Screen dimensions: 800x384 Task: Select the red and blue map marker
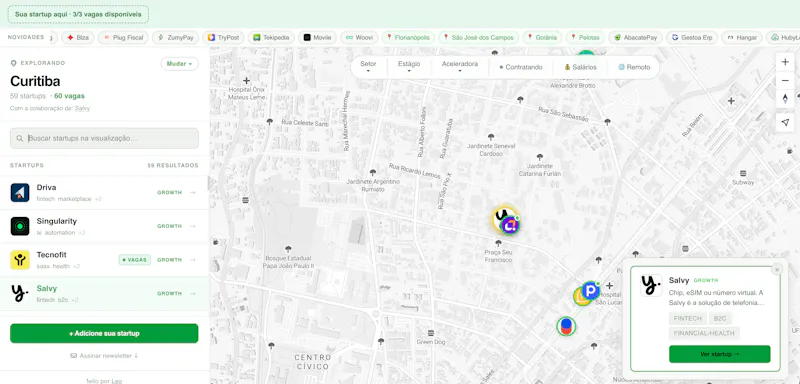point(566,326)
